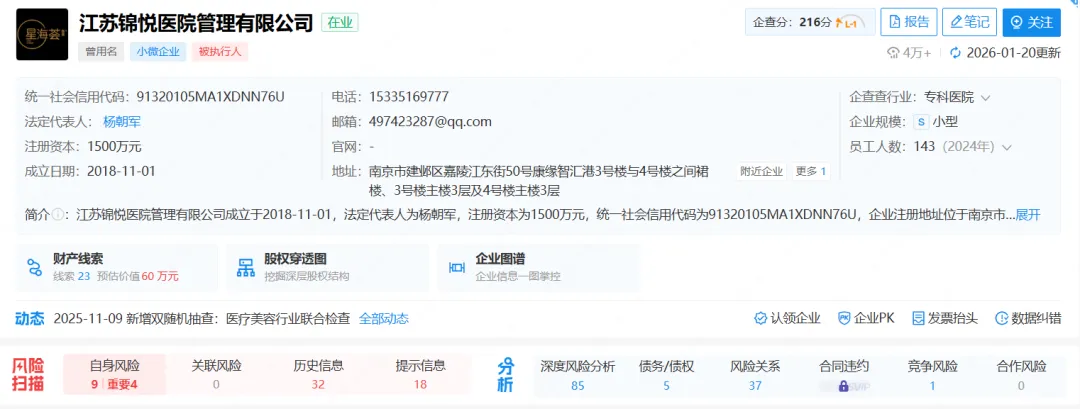Screen dimensions: 1080x409
Task: Click the 星海荟 company logo thumbnail
Action: click(42, 34)
